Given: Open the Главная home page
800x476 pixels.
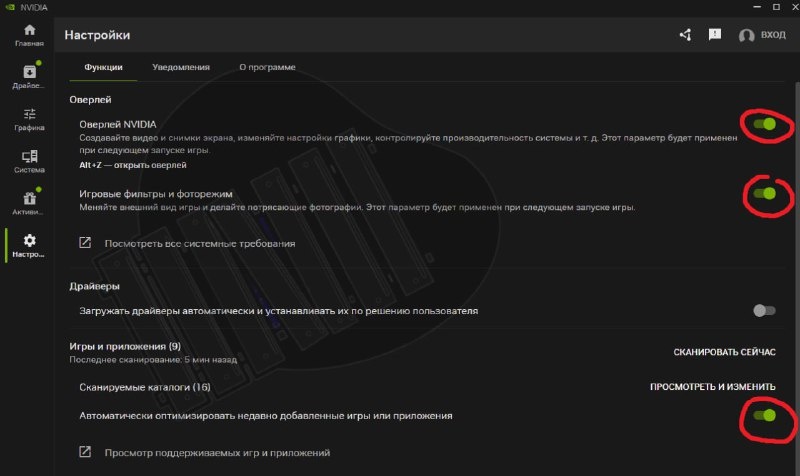Looking at the screenshot, I should point(29,35).
